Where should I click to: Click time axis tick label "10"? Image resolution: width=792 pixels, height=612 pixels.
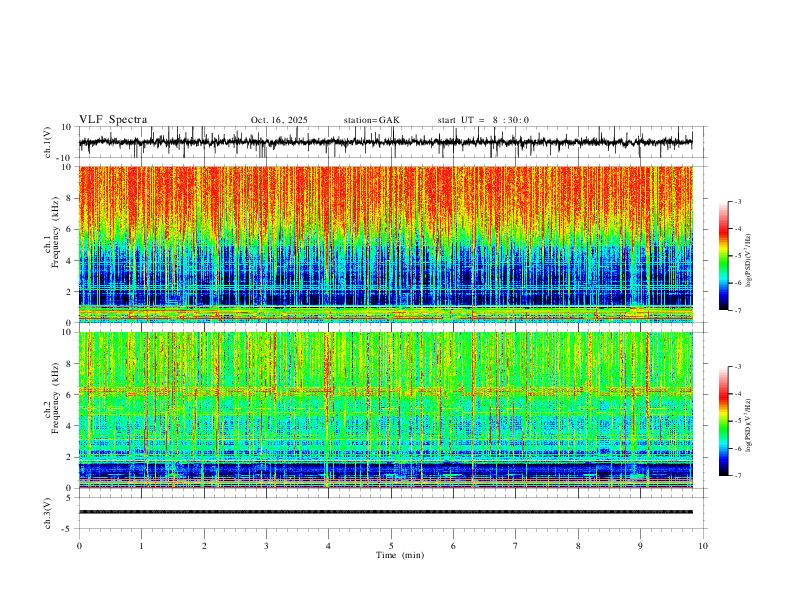pyautogui.click(x=703, y=546)
